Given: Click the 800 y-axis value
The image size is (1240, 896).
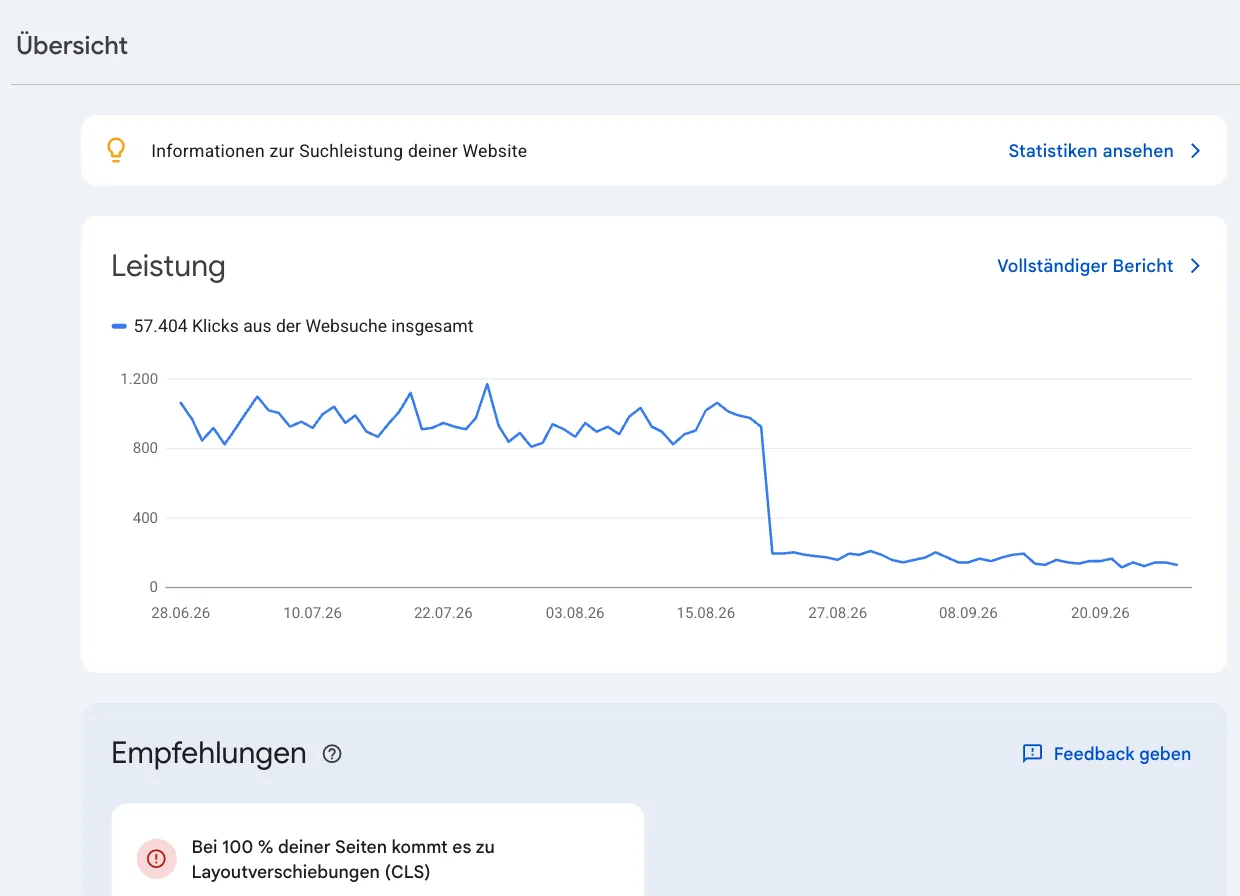Looking at the screenshot, I should pos(146,448).
